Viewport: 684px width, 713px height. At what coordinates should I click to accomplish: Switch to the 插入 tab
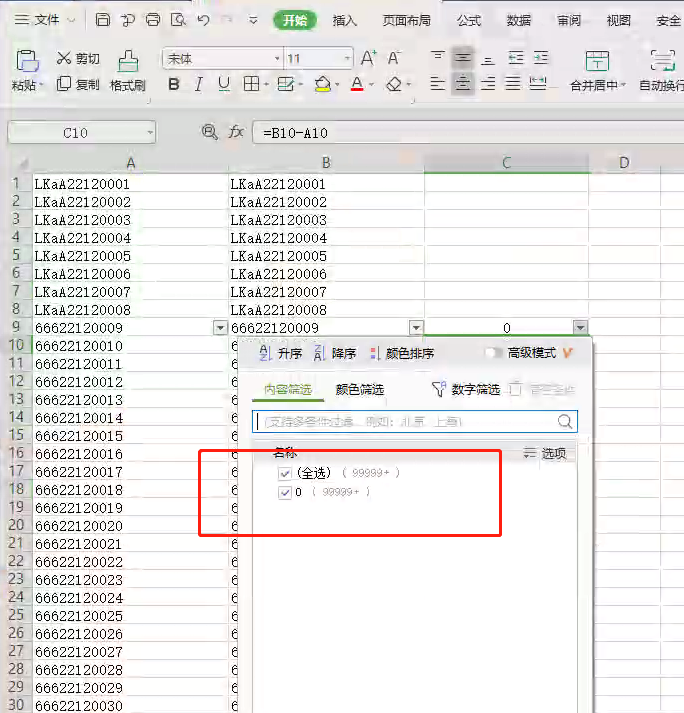344,20
